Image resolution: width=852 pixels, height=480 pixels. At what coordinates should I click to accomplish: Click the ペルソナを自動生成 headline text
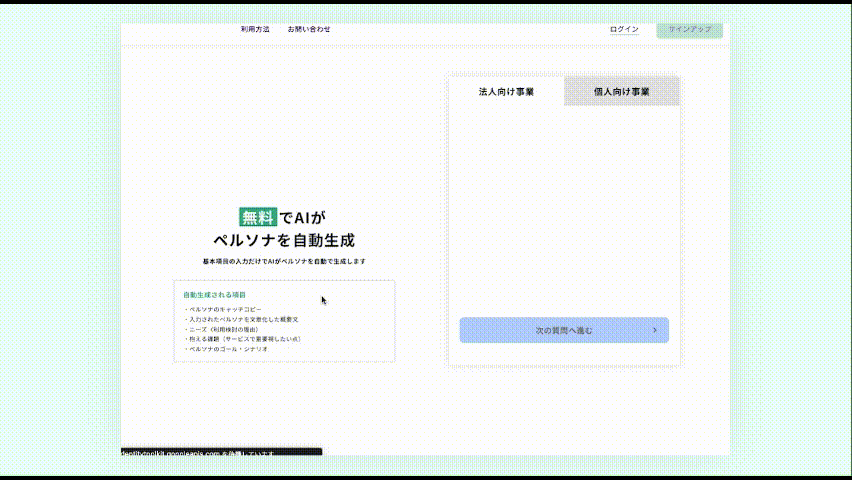tap(284, 240)
